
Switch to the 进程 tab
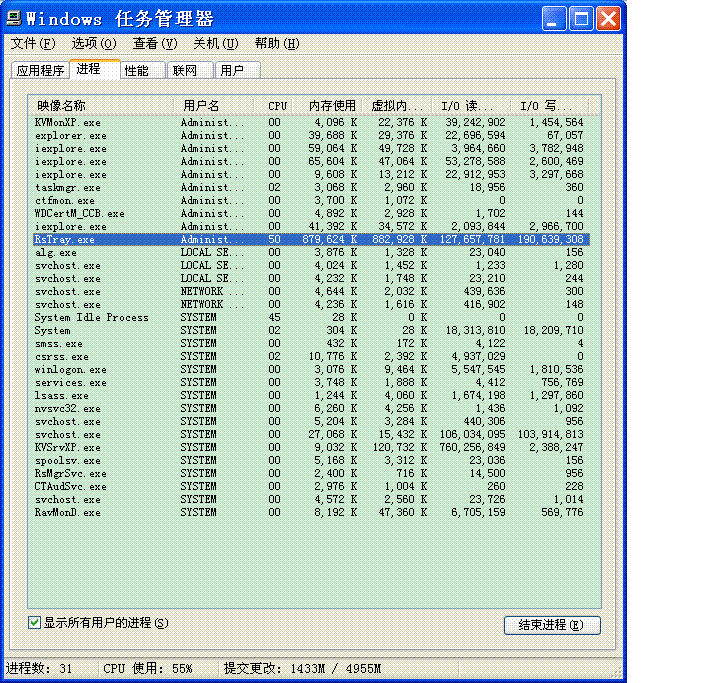pyautogui.click(x=95, y=69)
